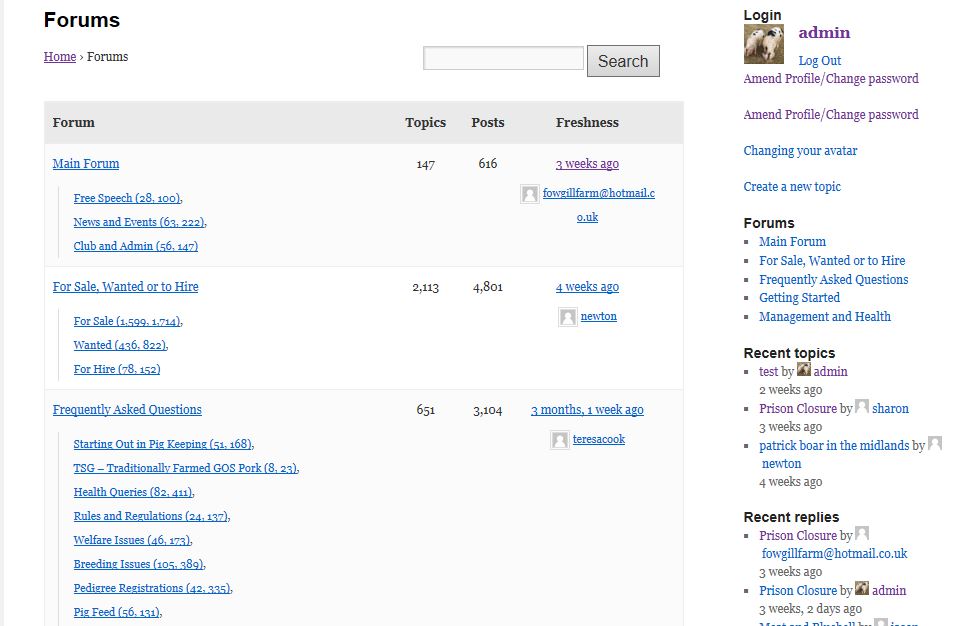Click the Log Out link
The width and height of the screenshot is (976, 626).
(819, 61)
